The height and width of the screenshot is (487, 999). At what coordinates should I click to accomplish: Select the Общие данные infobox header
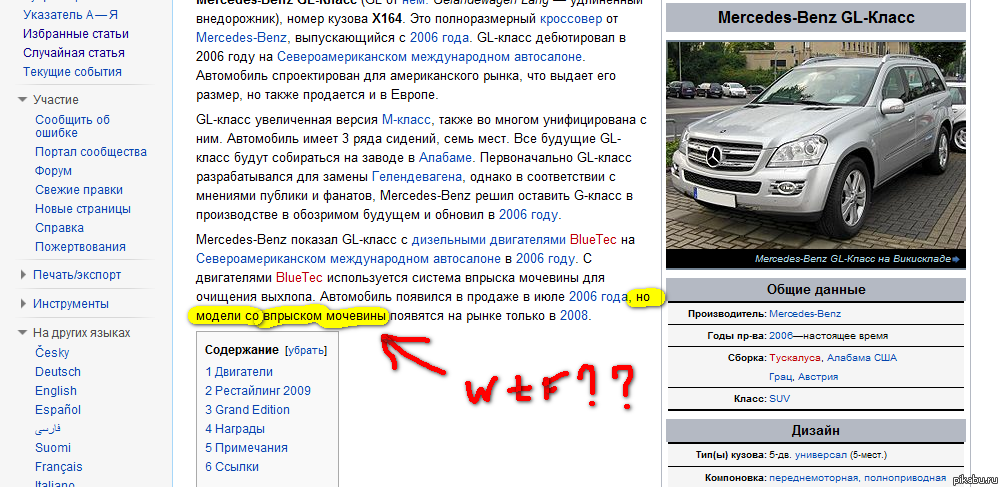tap(816, 289)
